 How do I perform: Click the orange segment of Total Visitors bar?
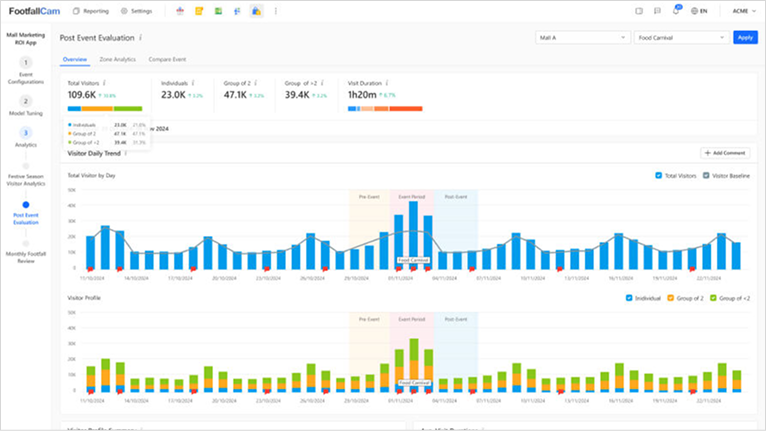(97, 108)
